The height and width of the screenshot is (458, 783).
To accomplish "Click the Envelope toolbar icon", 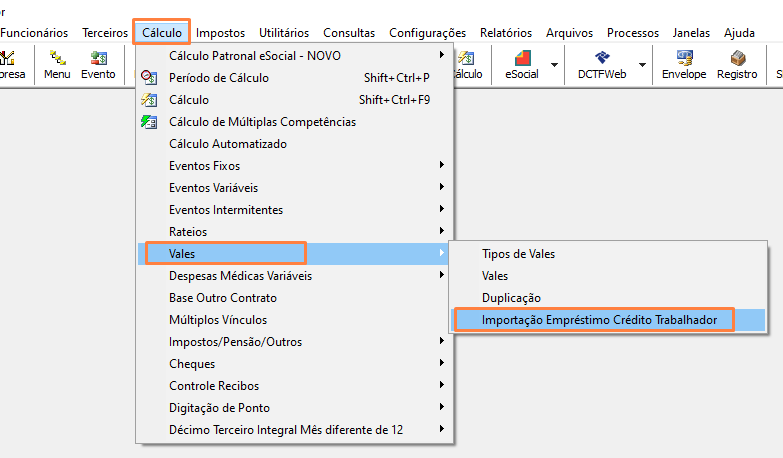I will [x=684, y=65].
